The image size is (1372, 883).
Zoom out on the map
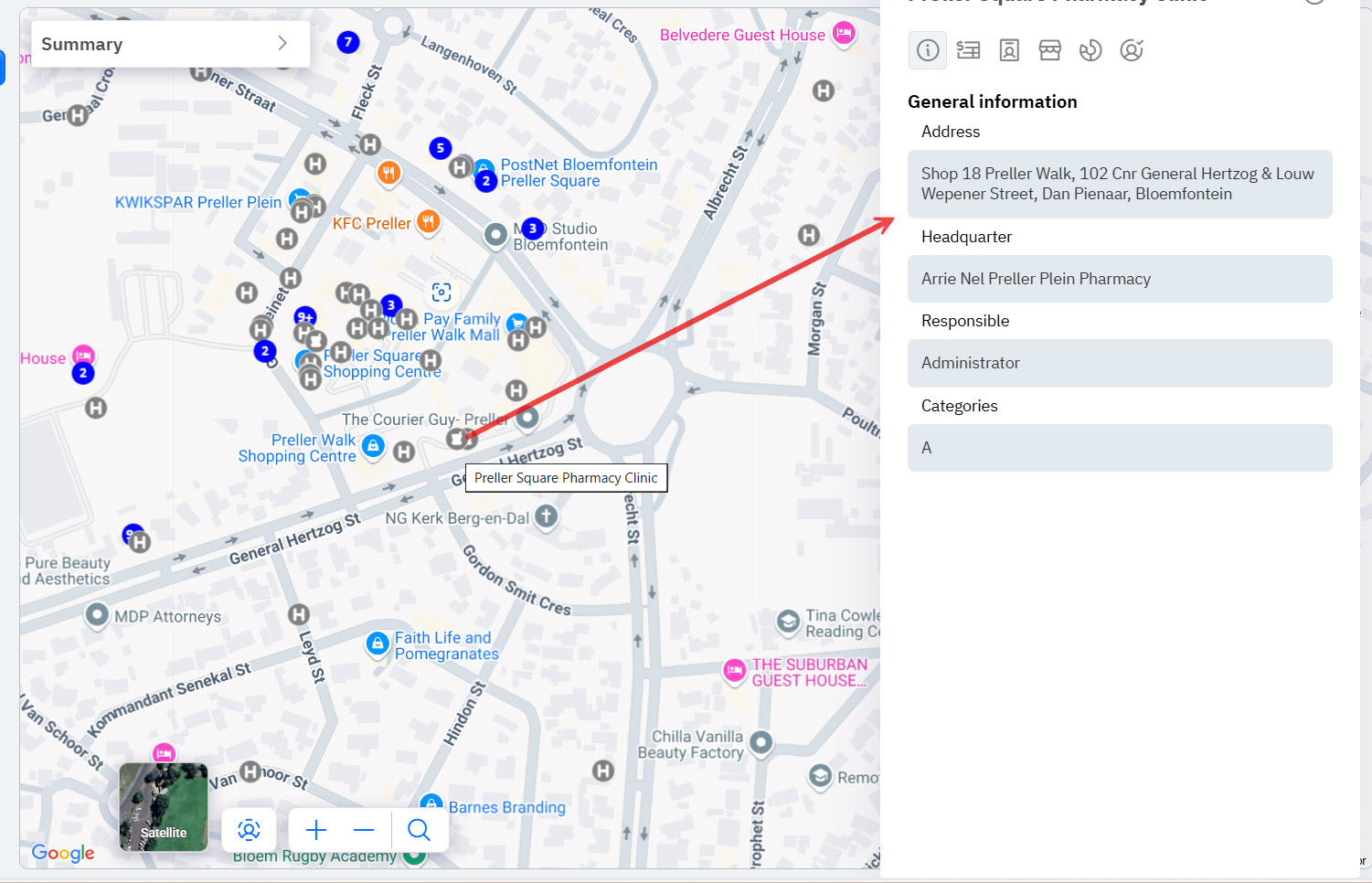pos(364,830)
